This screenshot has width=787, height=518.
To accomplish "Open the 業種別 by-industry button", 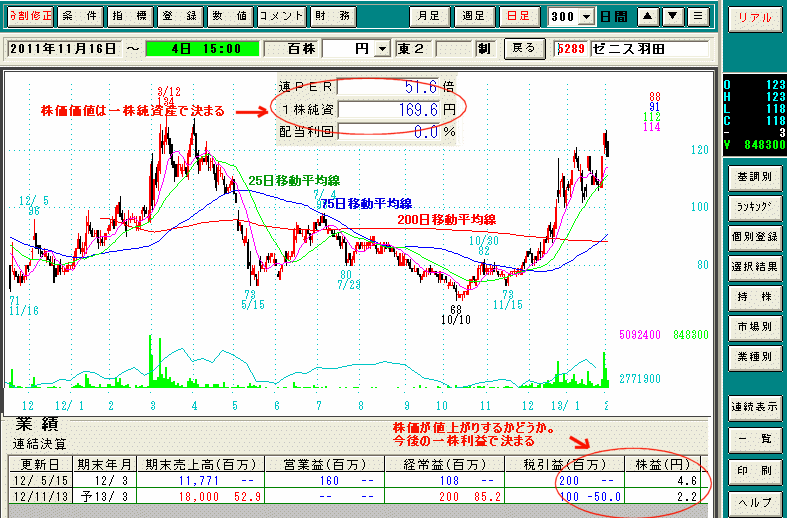I will [754, 357].
